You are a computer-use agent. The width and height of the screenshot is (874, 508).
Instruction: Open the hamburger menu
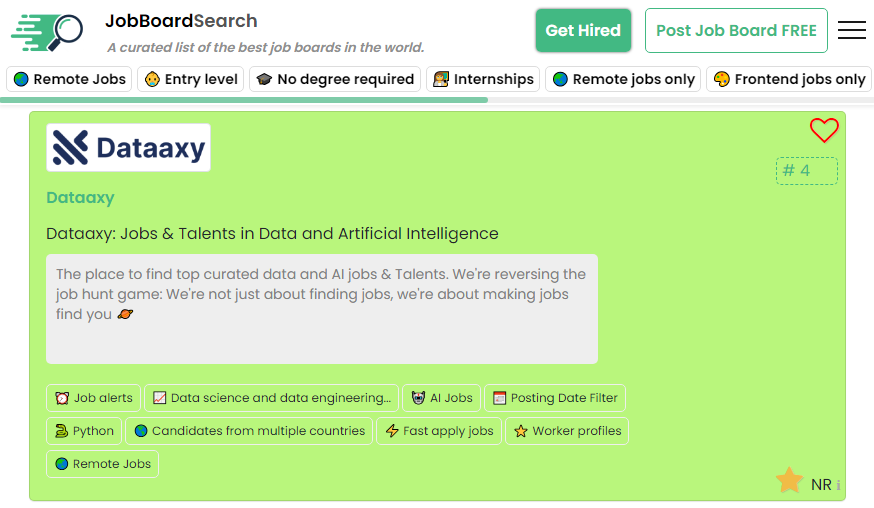coord(851,30)
